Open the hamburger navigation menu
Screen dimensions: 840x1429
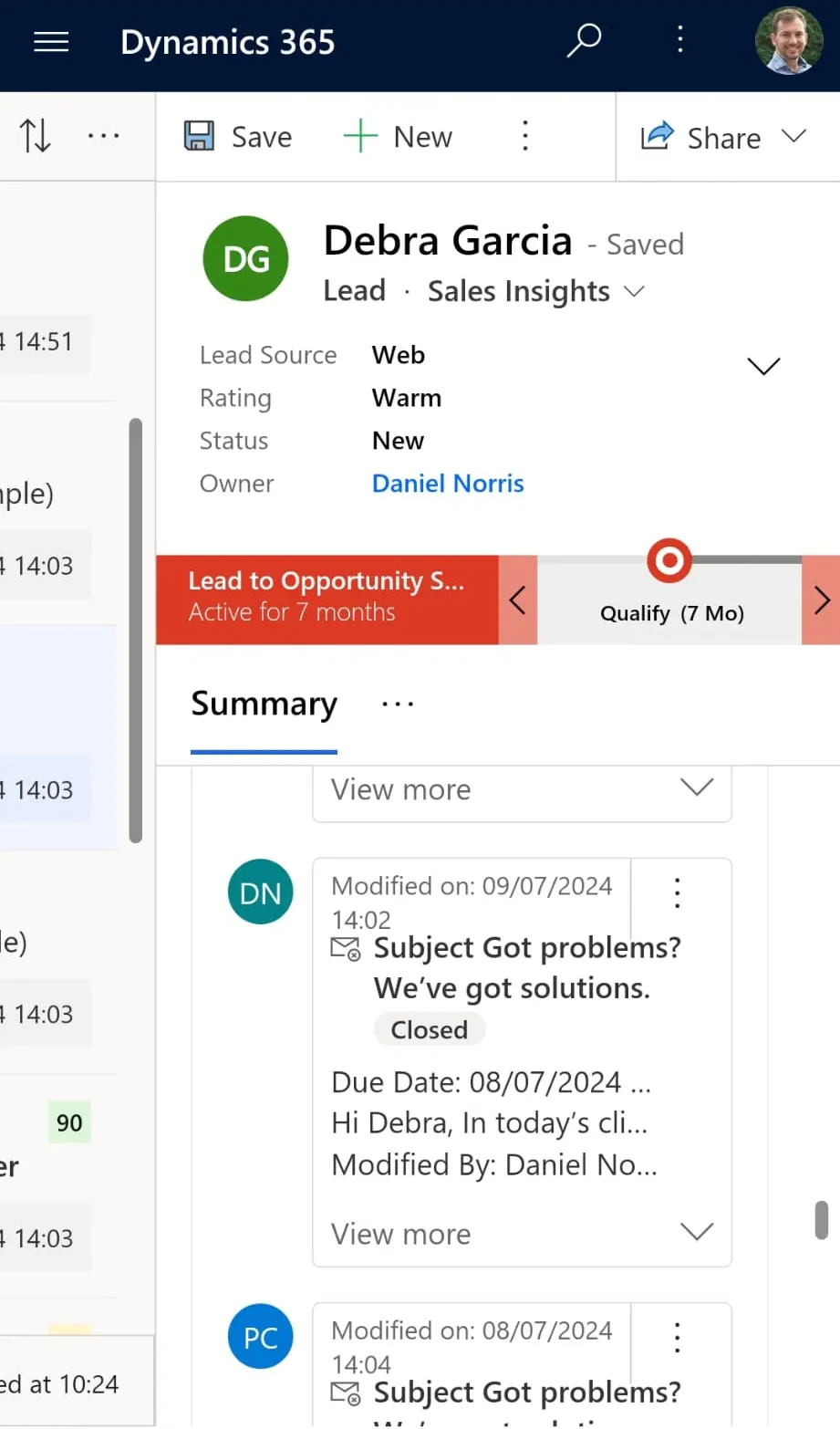coord(51,42)
